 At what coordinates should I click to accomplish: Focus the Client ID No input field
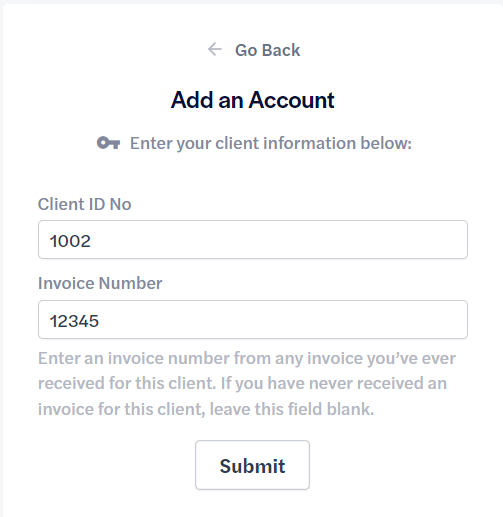coord(253,239)
